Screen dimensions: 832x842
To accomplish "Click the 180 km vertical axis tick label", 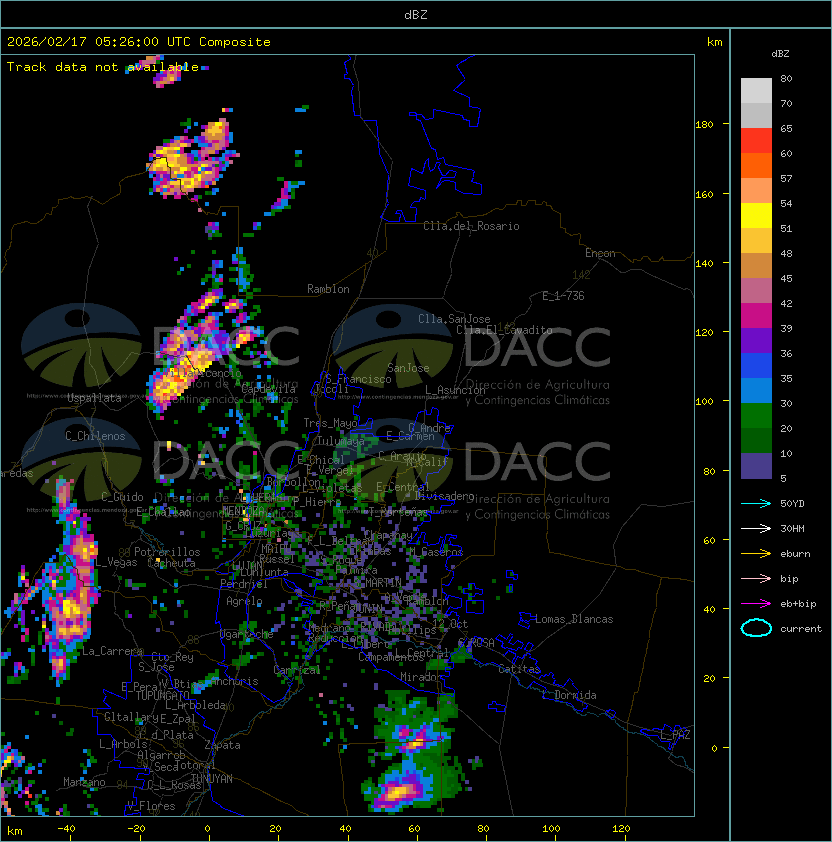I will click(704, 125).
